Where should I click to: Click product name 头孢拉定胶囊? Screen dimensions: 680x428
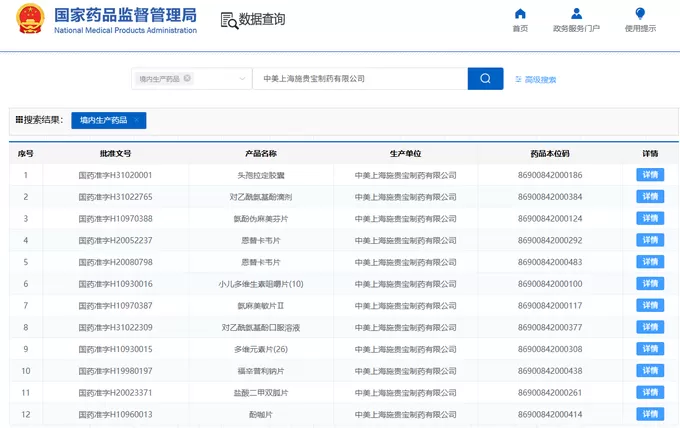coord(261,175)
